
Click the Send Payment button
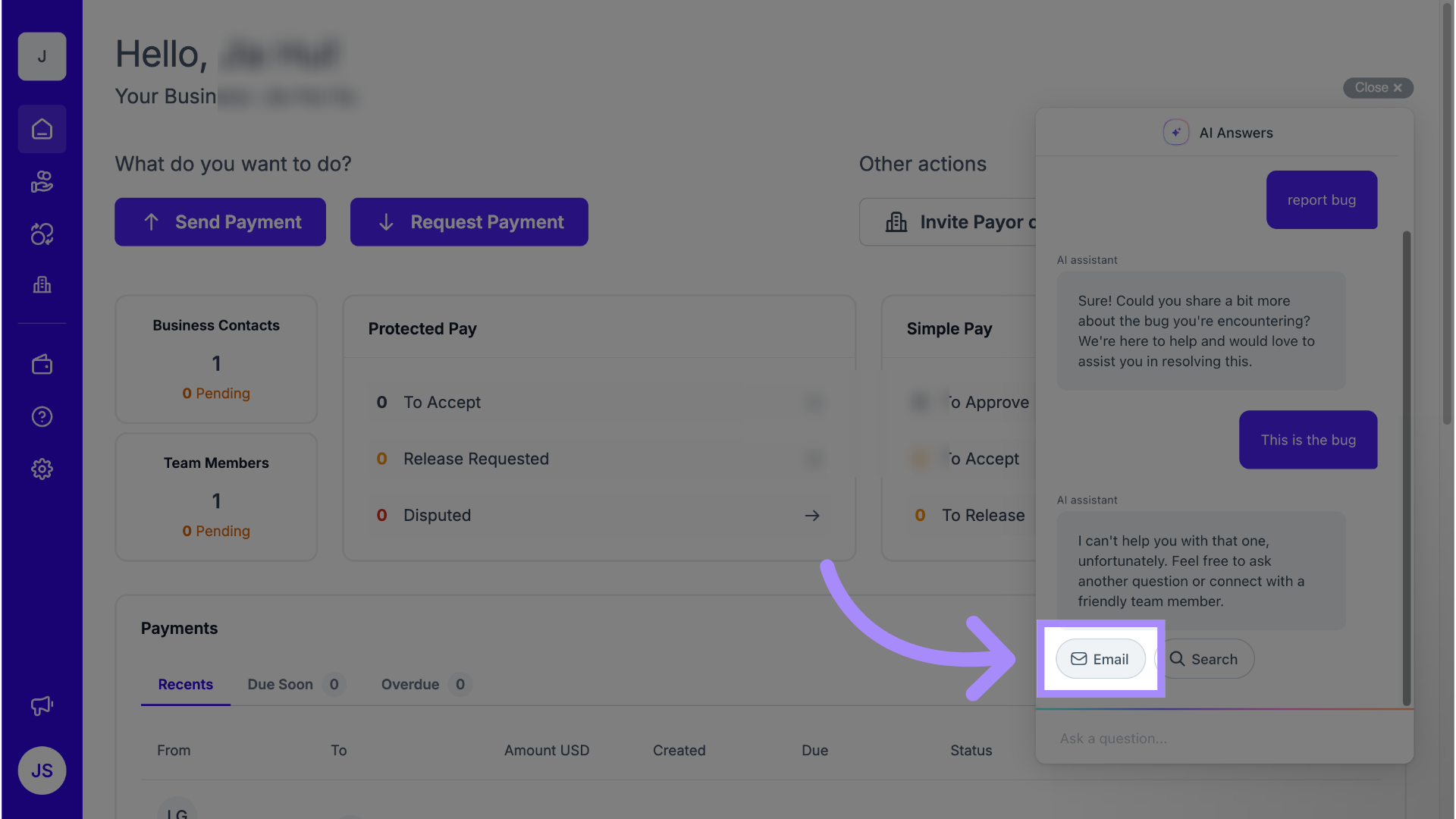(x=220, y=222)
